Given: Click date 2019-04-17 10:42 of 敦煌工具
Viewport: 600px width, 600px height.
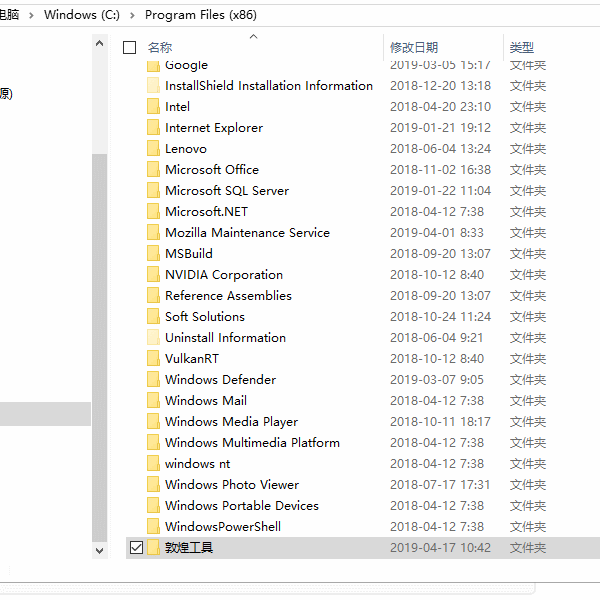Looking at the screenshot, I should (440, 548).
